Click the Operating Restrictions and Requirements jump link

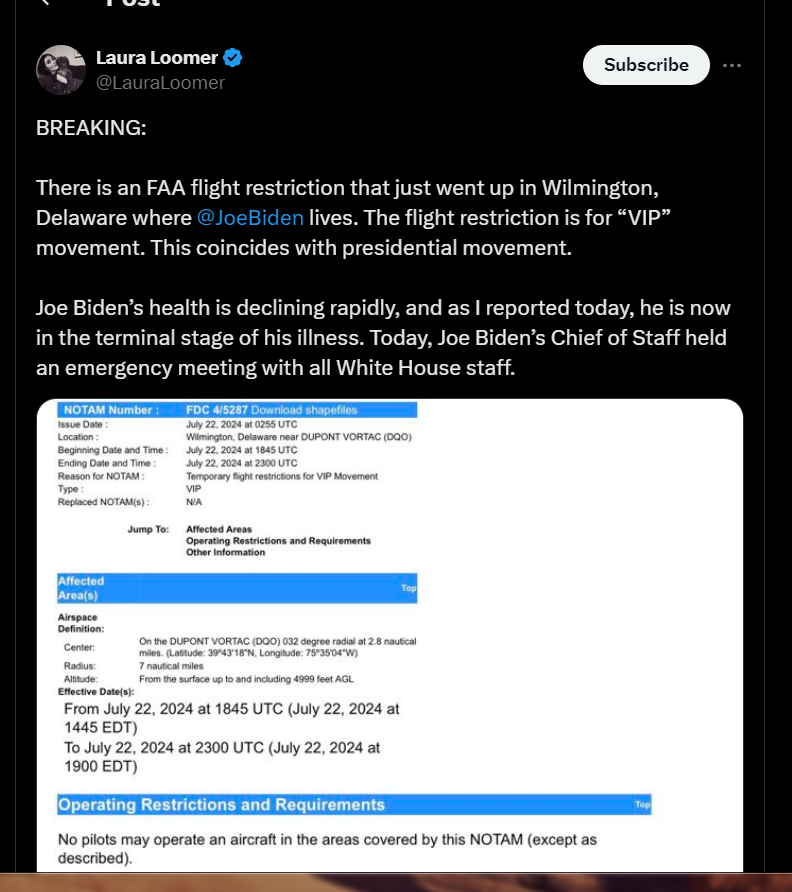point(278,541)
